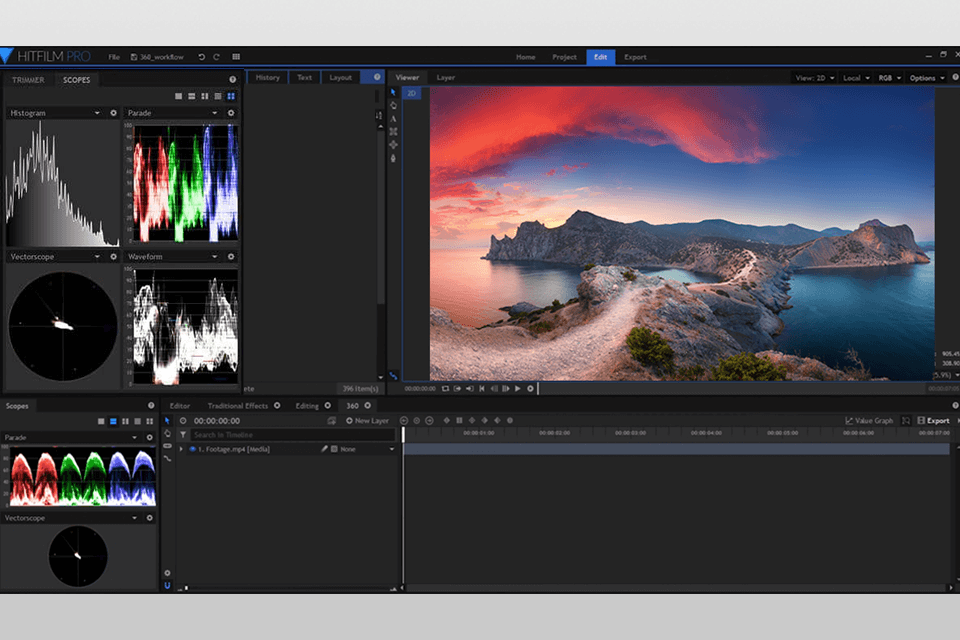Image resolution: width=960 pixels, height=640 pixels.
Task: Open settings gear for bottom Vectorscope
Action: [149, 518]
